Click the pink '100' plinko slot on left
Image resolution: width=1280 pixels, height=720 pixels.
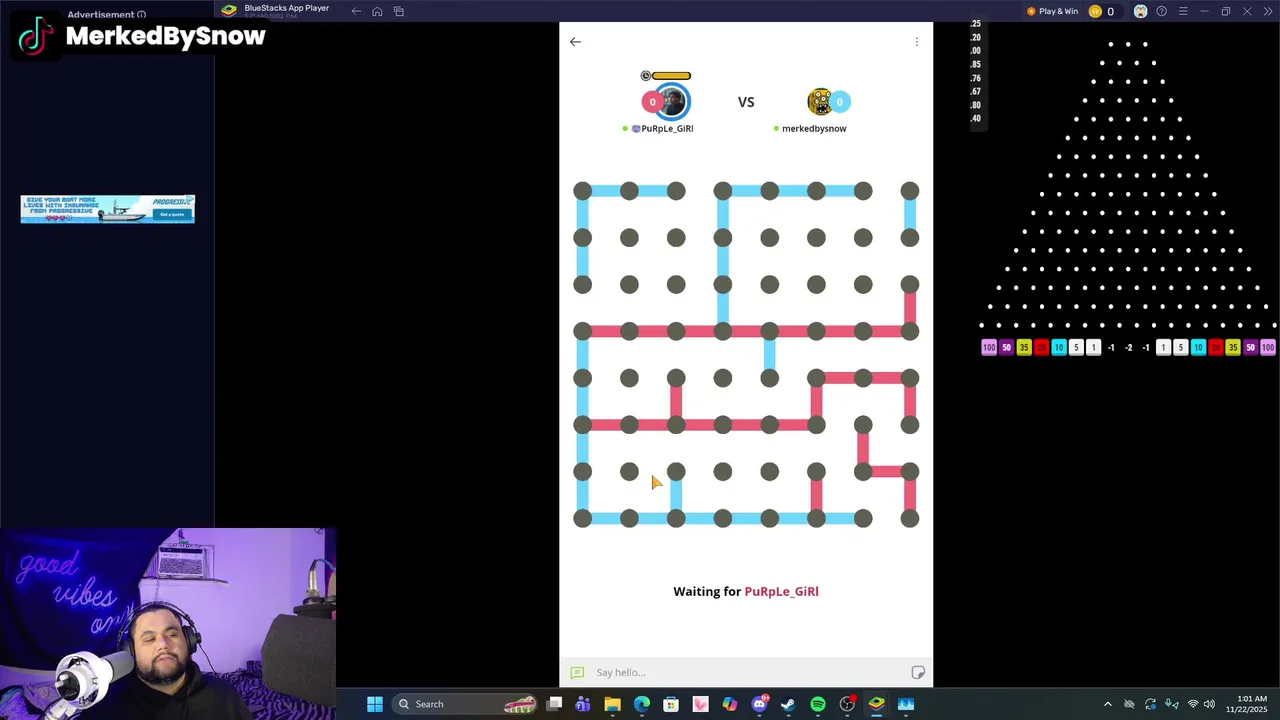point(989,347)
